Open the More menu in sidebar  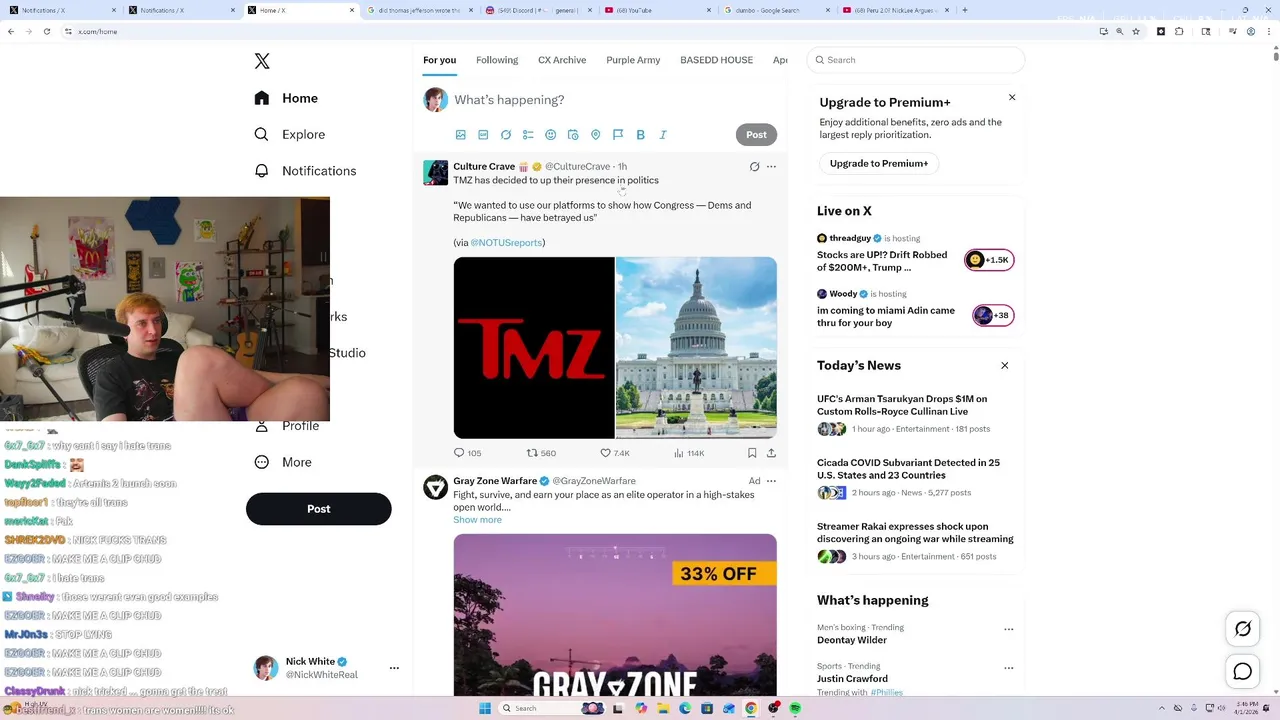(283, 462)
